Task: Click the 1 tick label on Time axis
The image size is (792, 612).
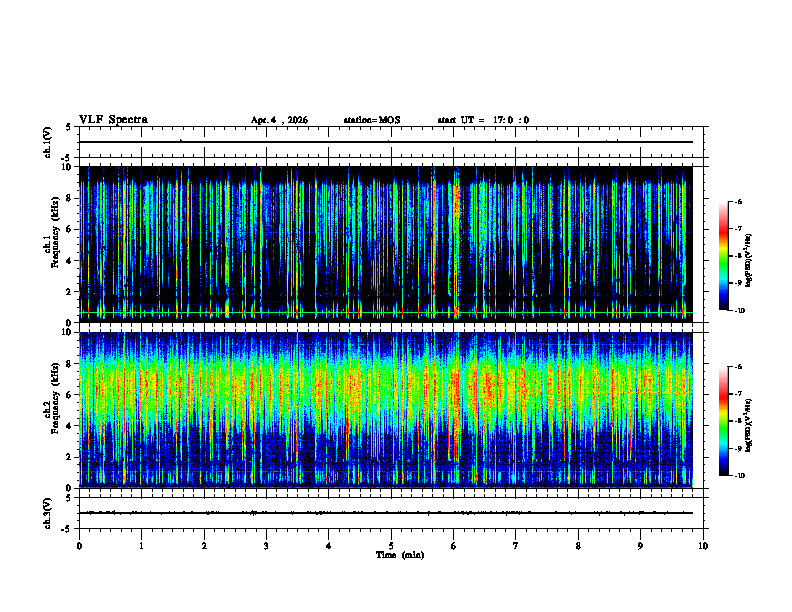Action: pyautogui.click(x=141, y=546)
